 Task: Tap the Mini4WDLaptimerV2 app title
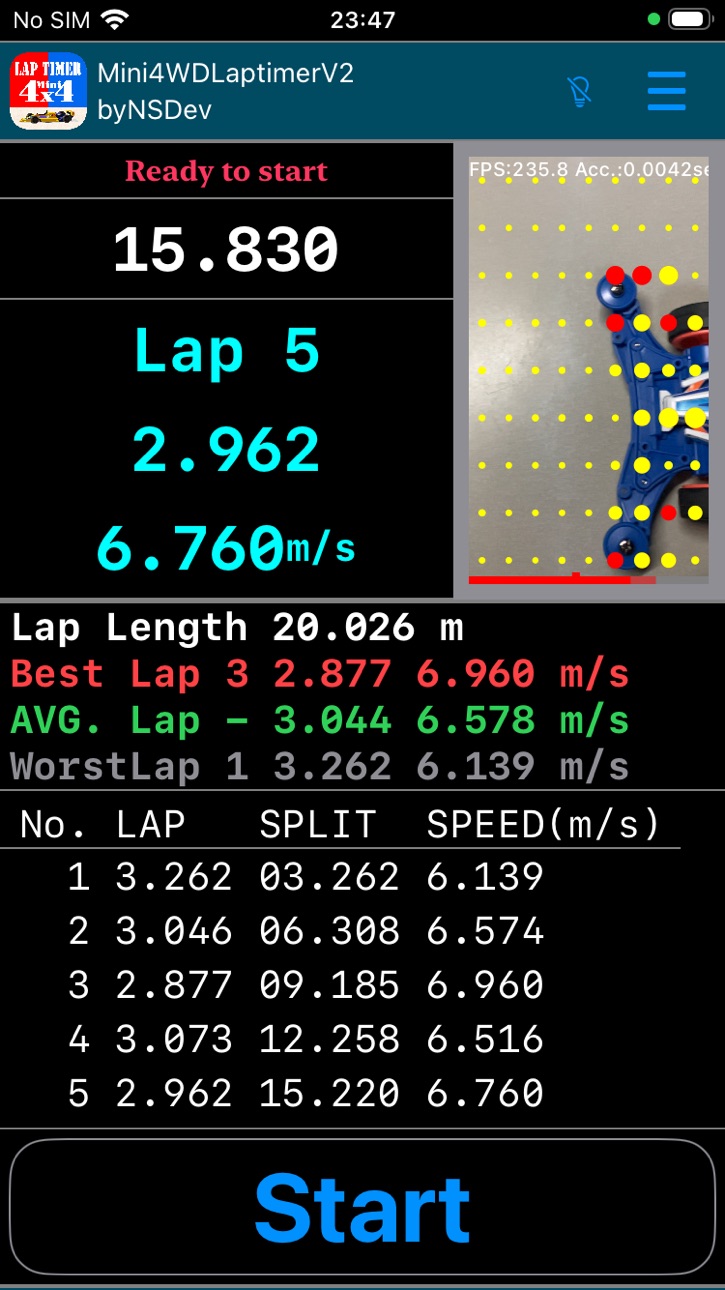point(225,73)
